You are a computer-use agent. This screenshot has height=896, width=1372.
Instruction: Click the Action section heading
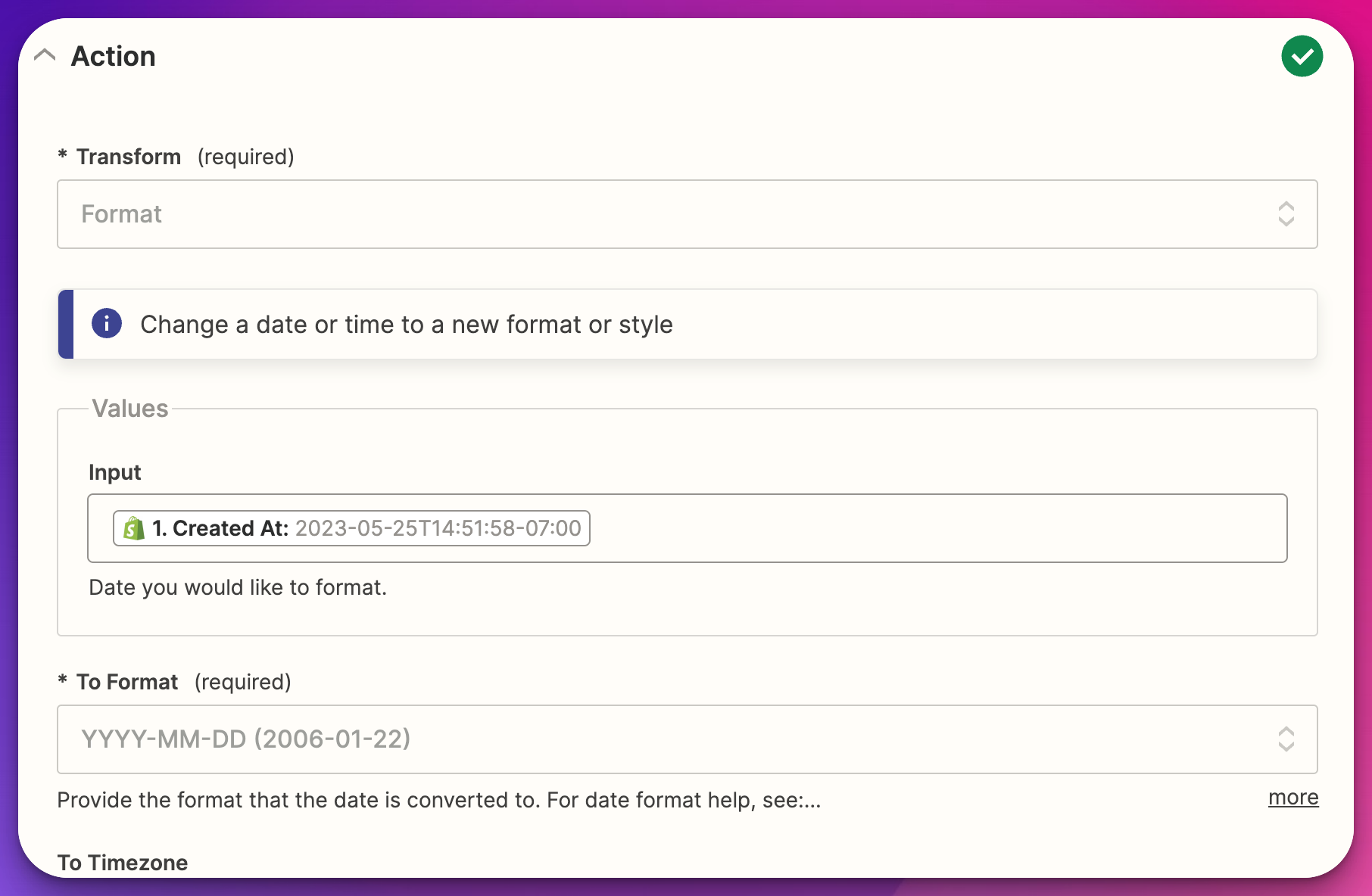114,56
